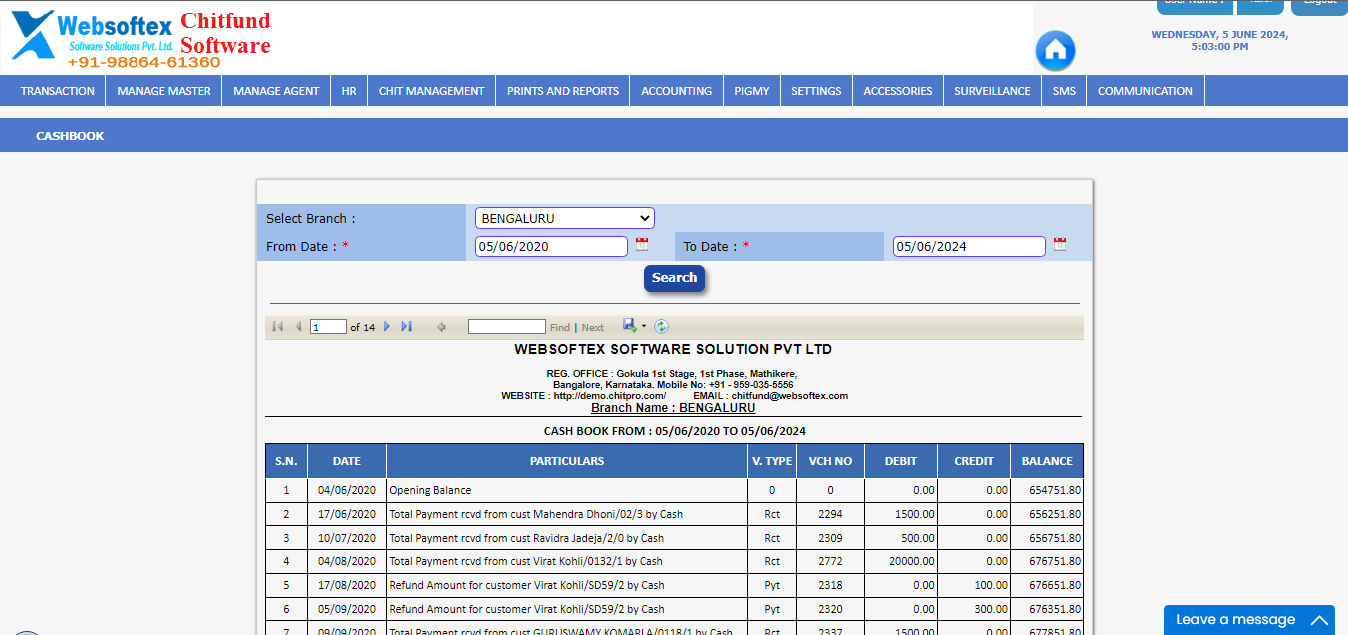Open the Manage Agent menu
This screenshot has height=635, width=1348.
(276, 91)
